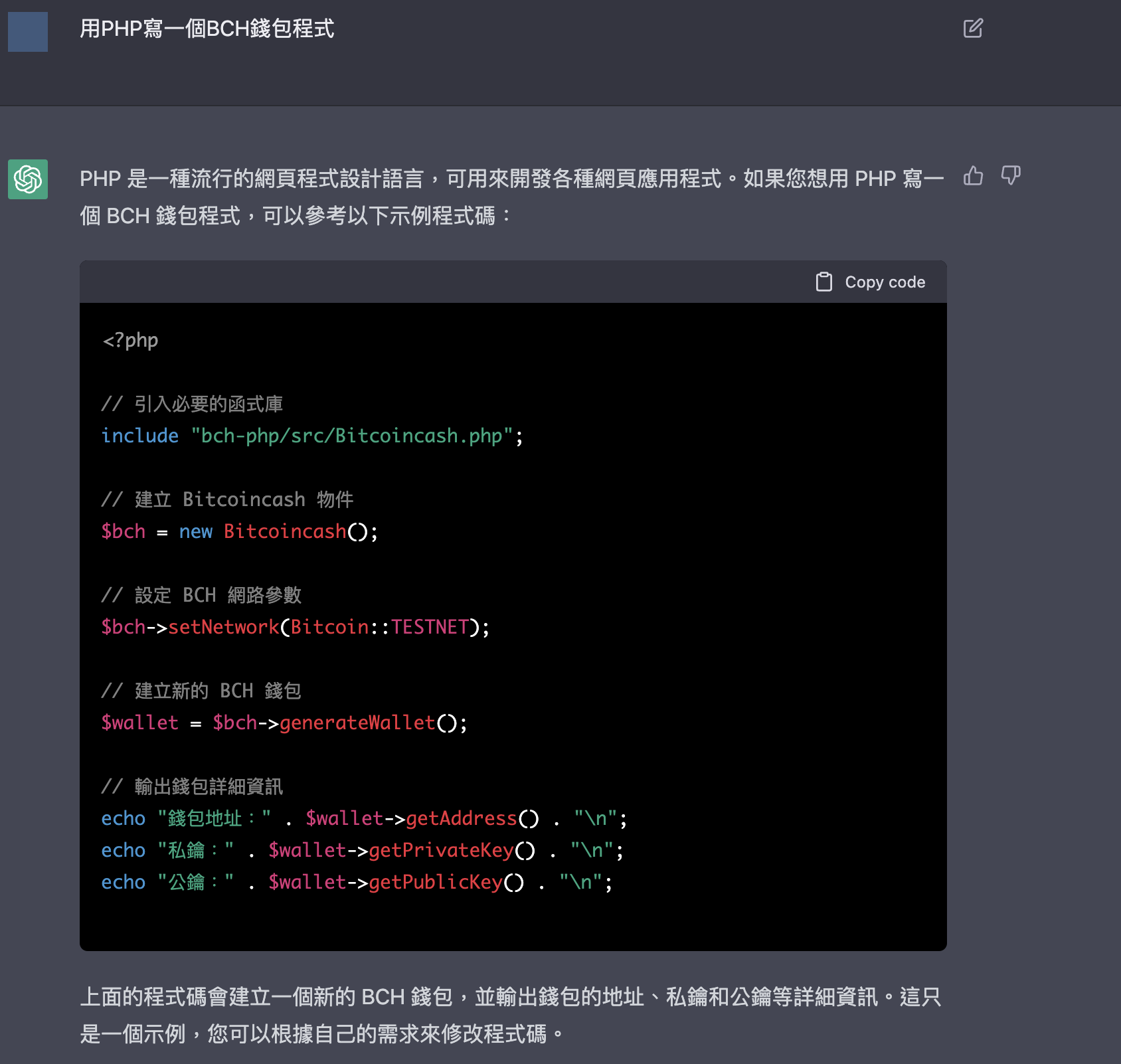This screenshot has height=1064, width=1121.
Task: Click the comment '// 建立 Bitcoincash 物件'
Action: 227,499
